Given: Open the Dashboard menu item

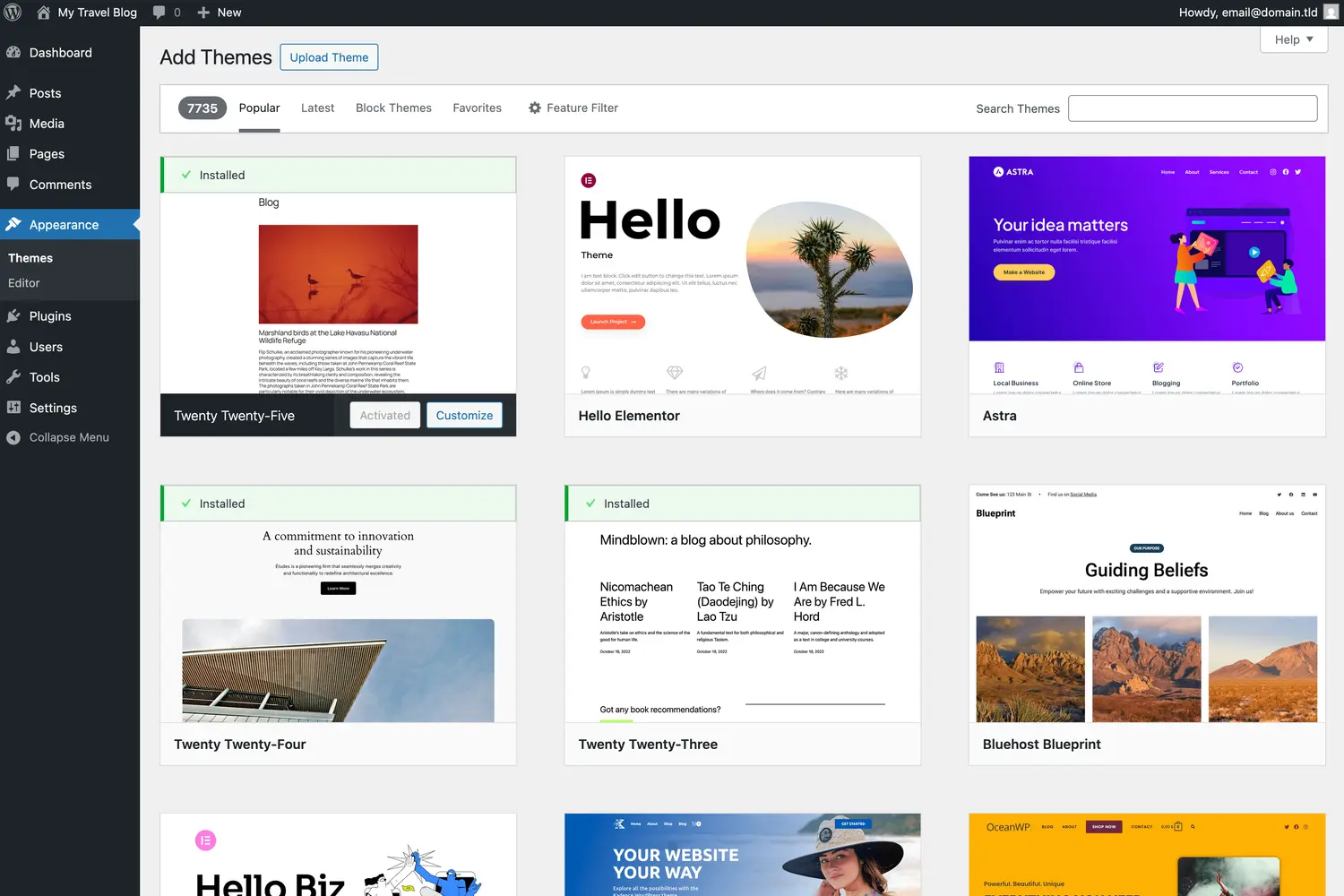Looking at the screenshot, I should (70, 53).
